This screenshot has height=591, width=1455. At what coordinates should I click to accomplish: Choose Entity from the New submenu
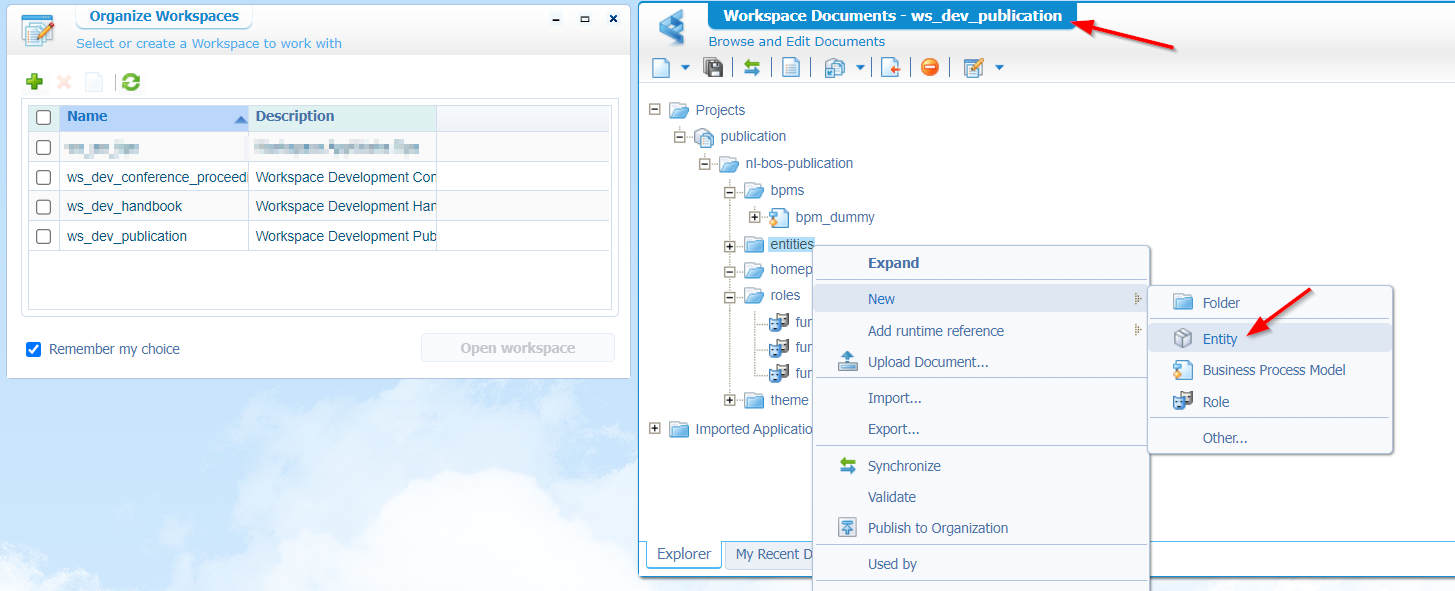point(1219,339)
